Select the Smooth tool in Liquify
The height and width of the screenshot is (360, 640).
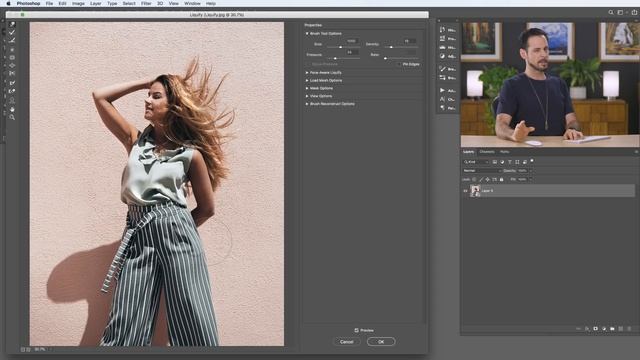coord(12,40)
